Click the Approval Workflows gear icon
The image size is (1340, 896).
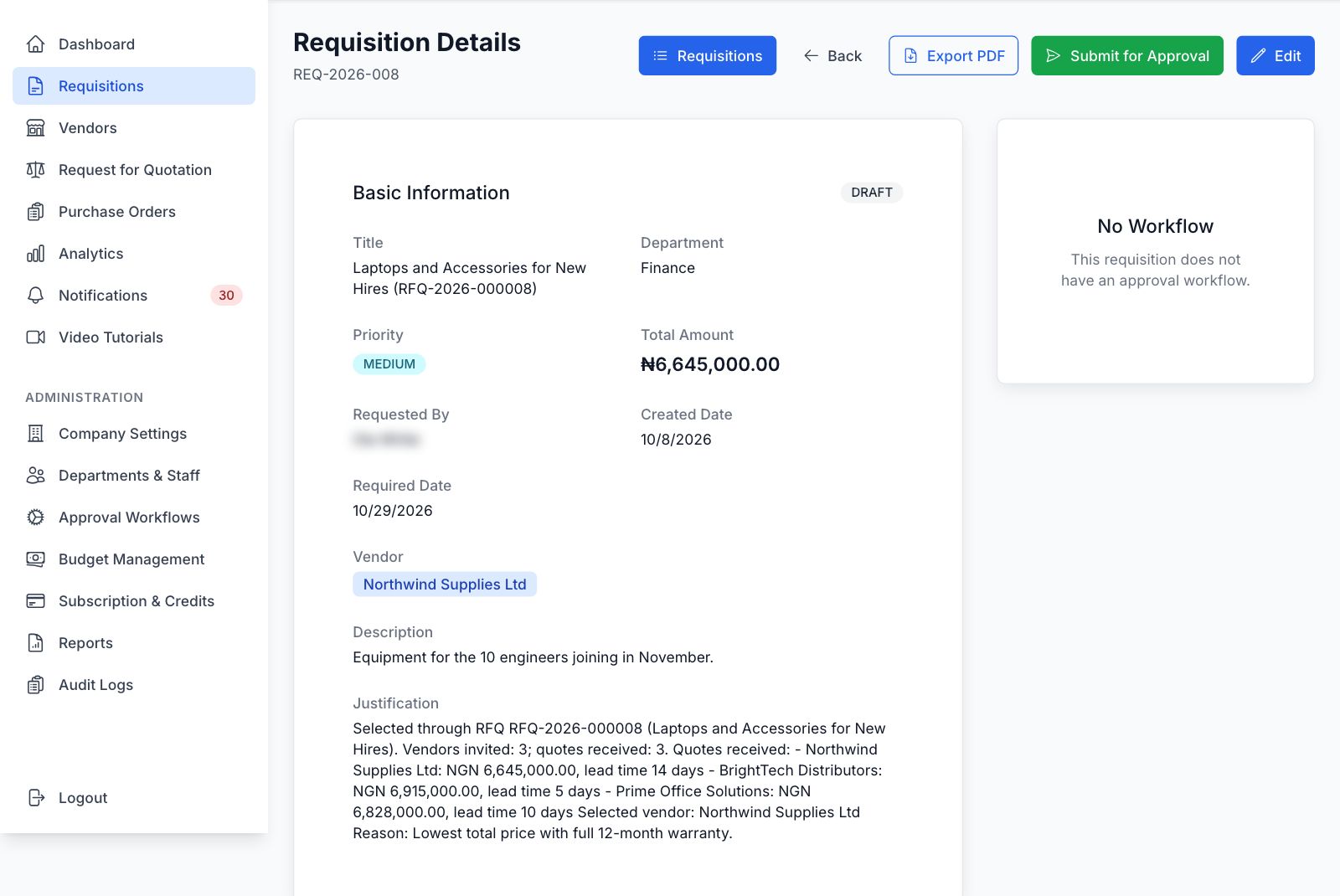35,518
